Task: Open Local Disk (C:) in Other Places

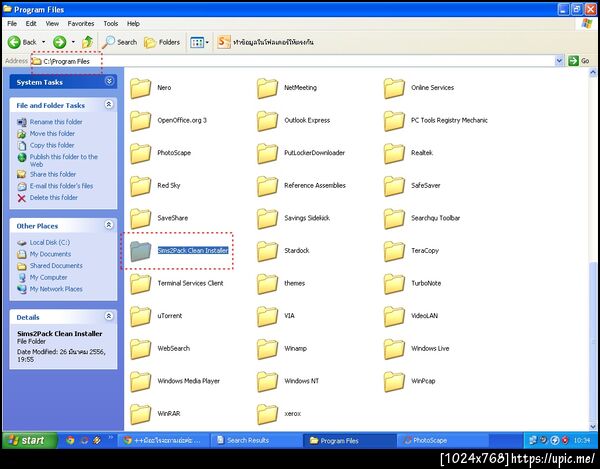Action: click(50, 243)
